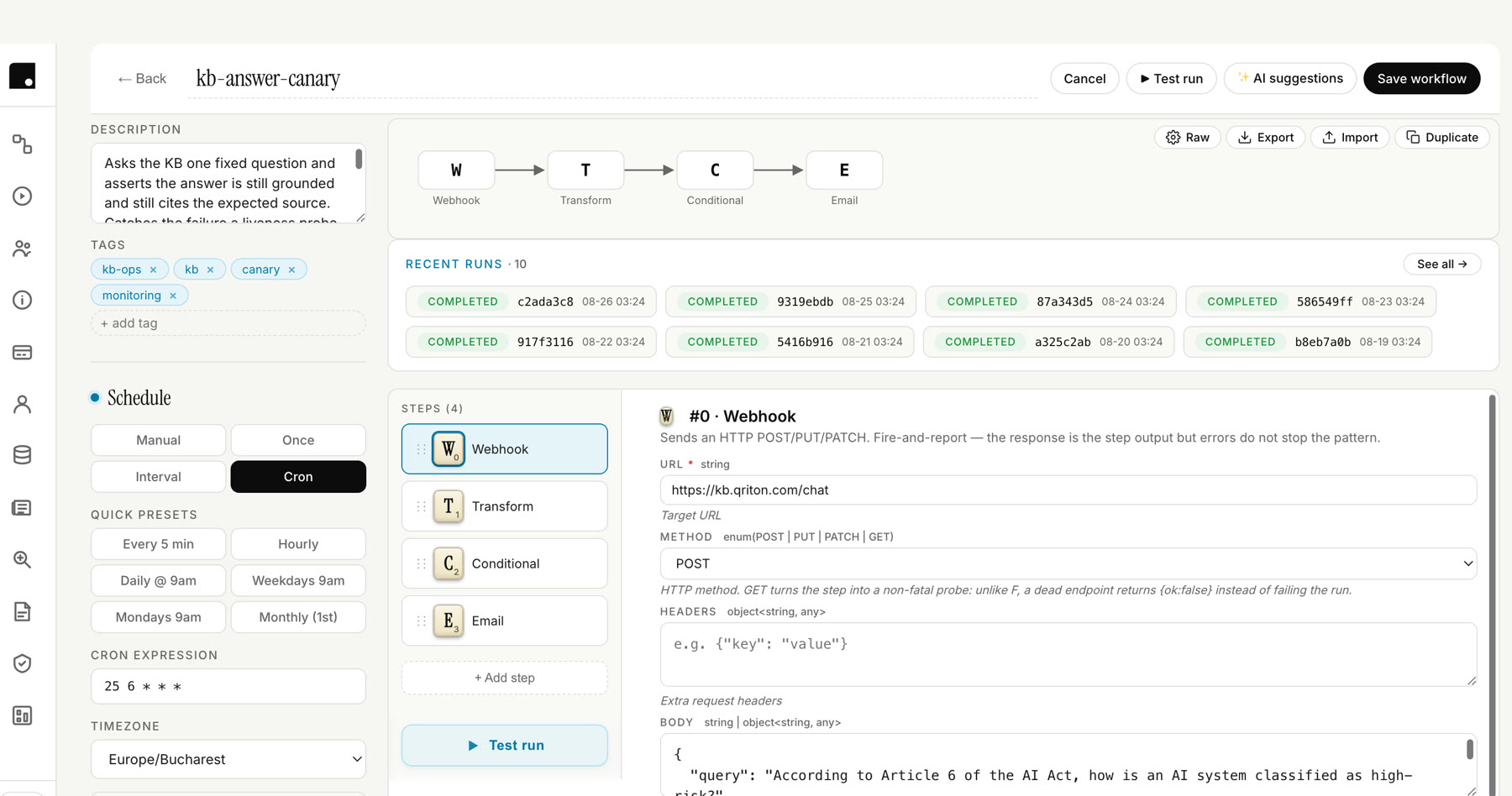Open the credit card billing icon in sidebar
This screenshot has width=1512, height=796.
23,352
